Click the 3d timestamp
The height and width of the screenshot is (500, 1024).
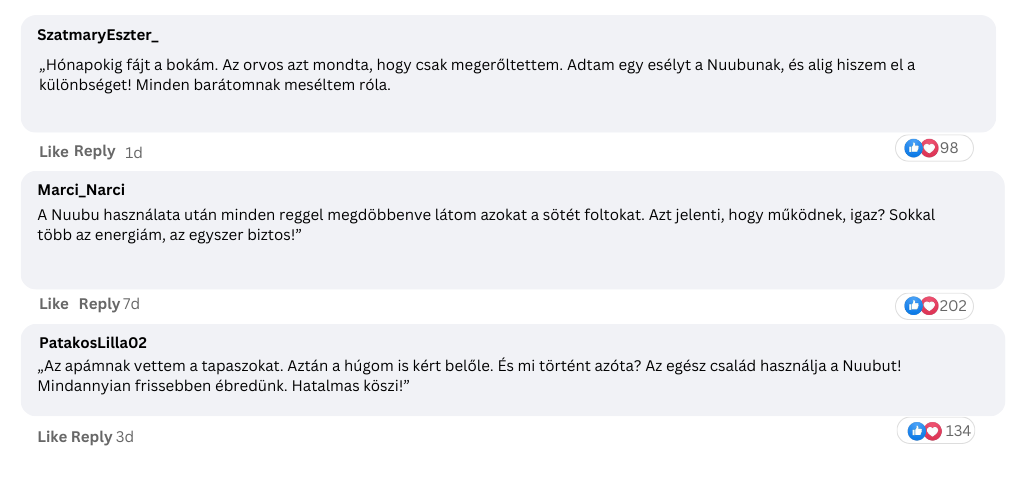click(125, 437)
